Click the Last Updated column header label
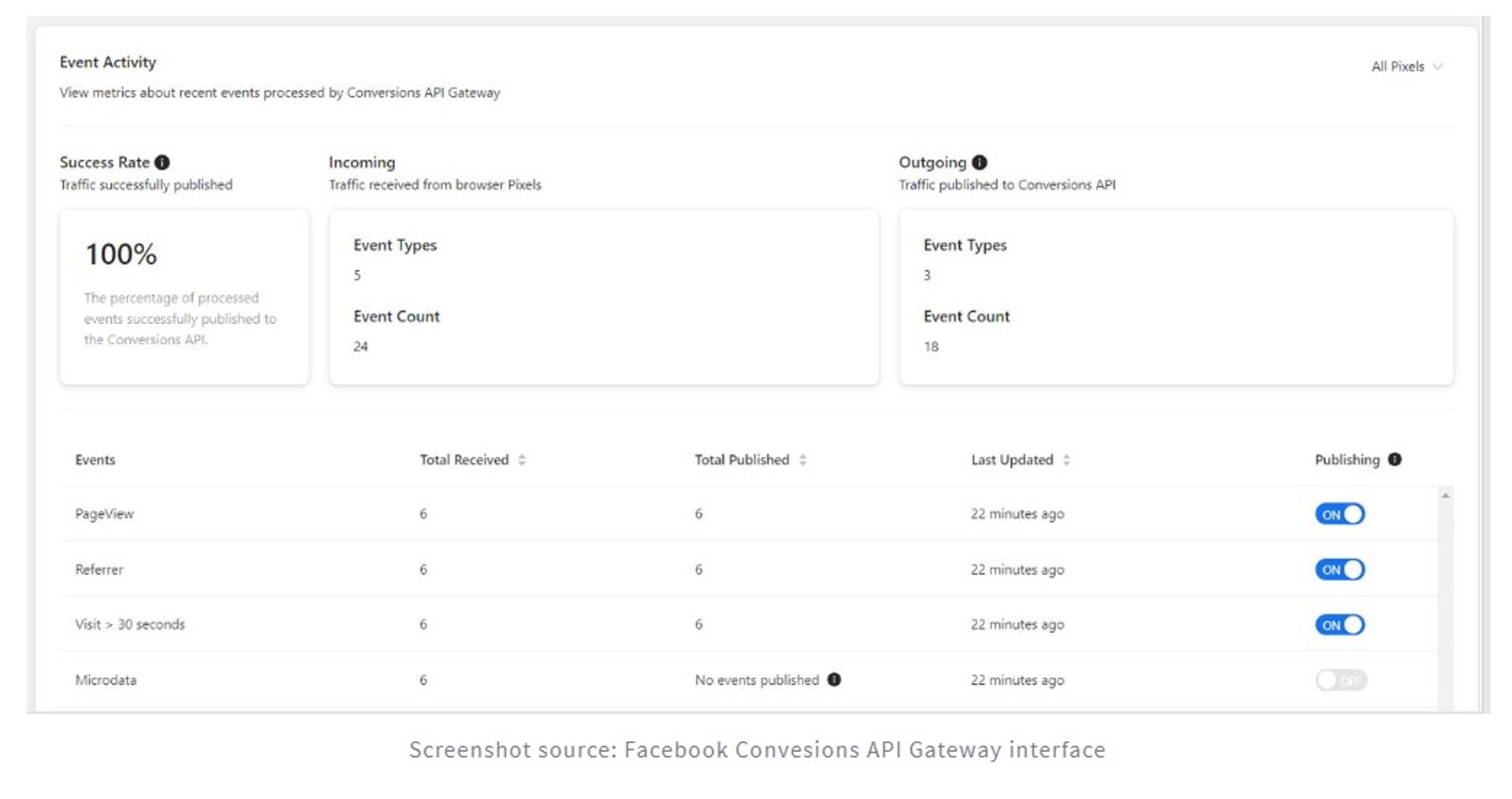 tap(1011, 460)
